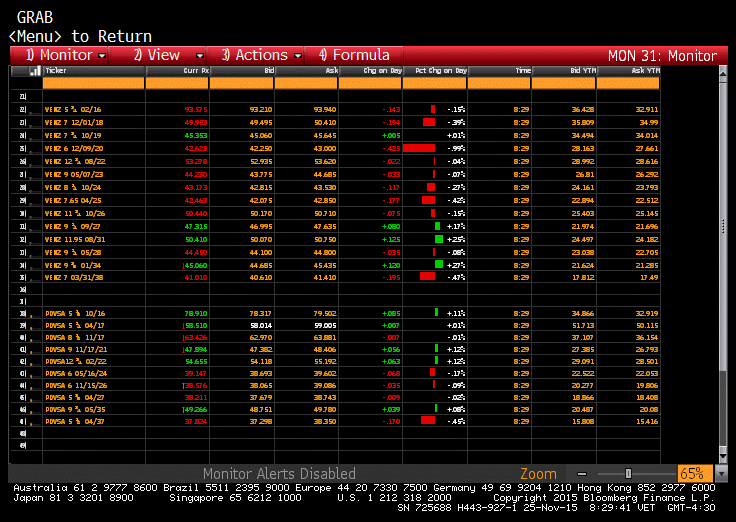Click the orange filter field under Curr Px
Viewport: 736px width, 522px height.
click(177, 83)
